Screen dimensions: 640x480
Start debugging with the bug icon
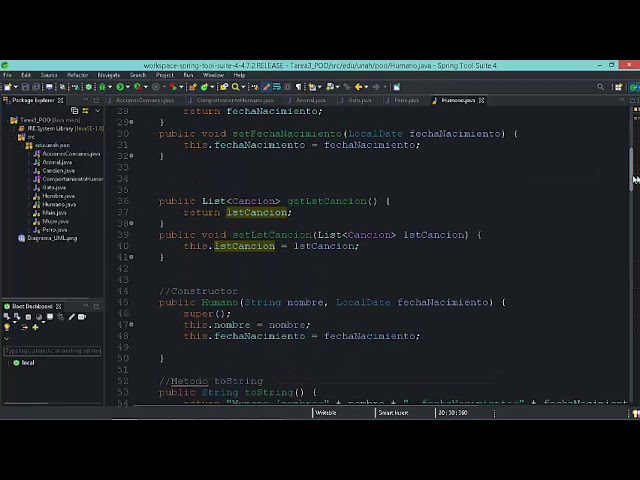(x=102, y=87)
